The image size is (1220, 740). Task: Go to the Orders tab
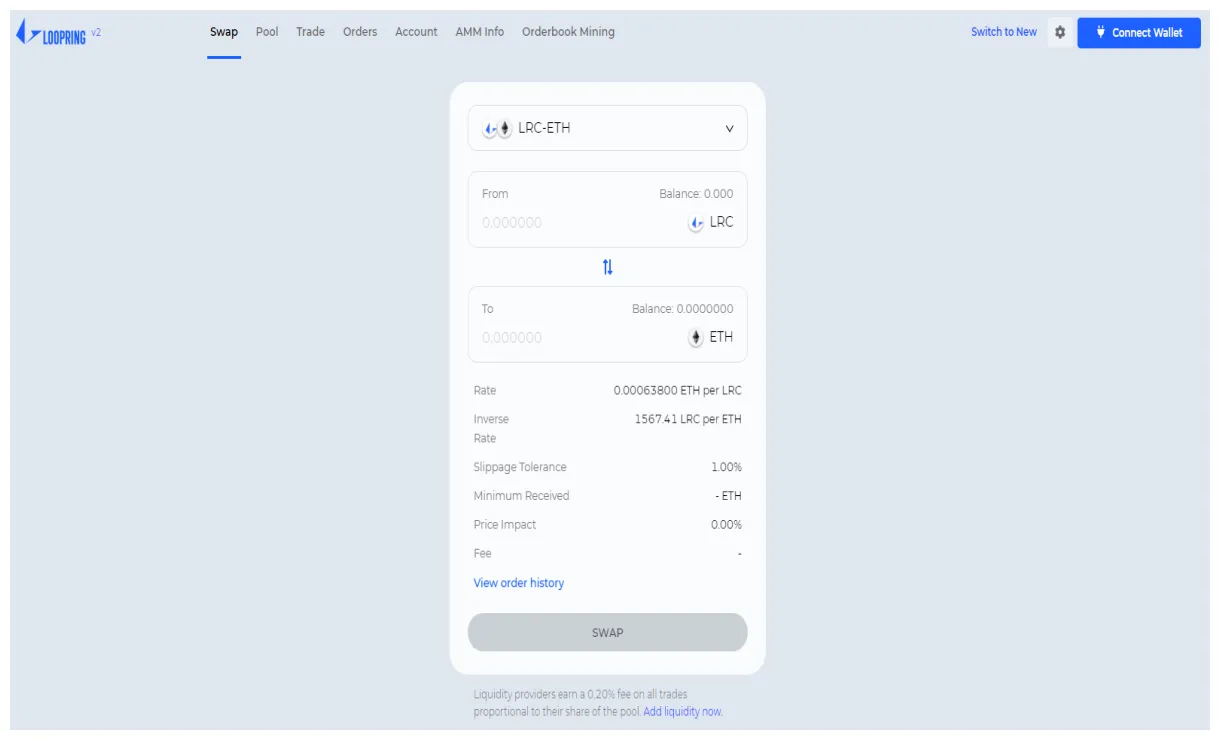360,32
